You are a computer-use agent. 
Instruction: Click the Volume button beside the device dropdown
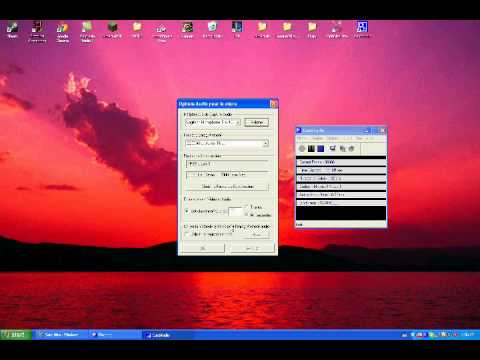point(256,122)
